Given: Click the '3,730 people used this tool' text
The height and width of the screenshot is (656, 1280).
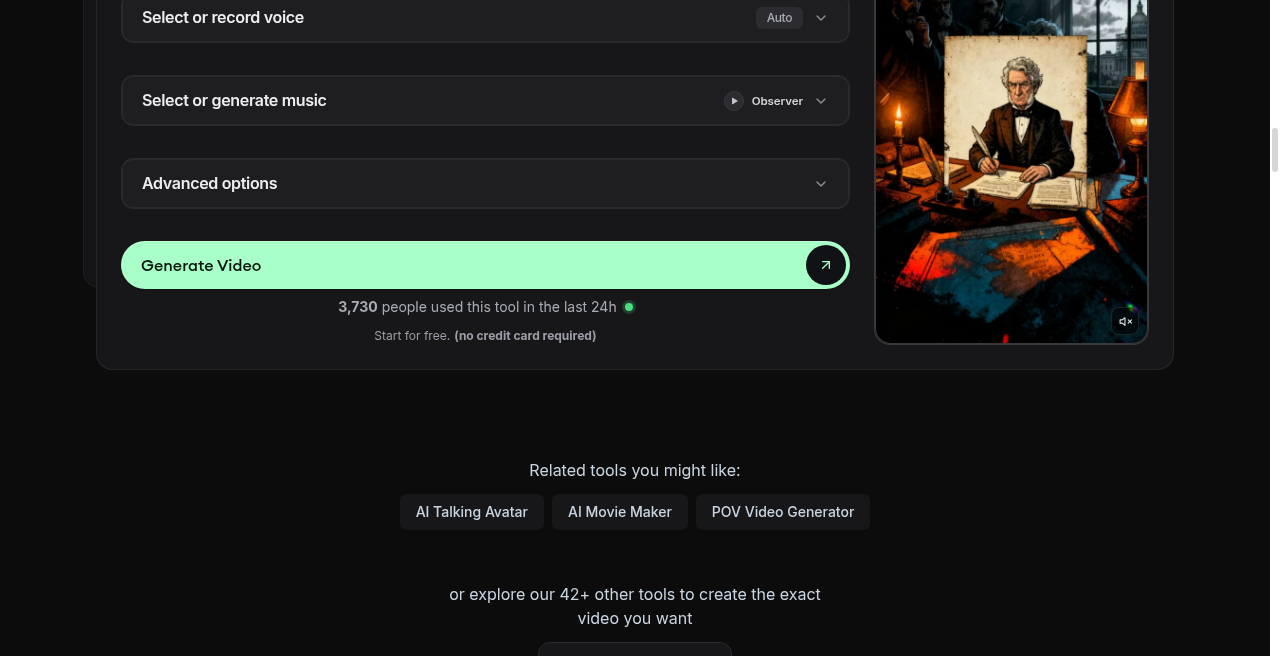Looking at the screenshot, I should tap(477, 307).
